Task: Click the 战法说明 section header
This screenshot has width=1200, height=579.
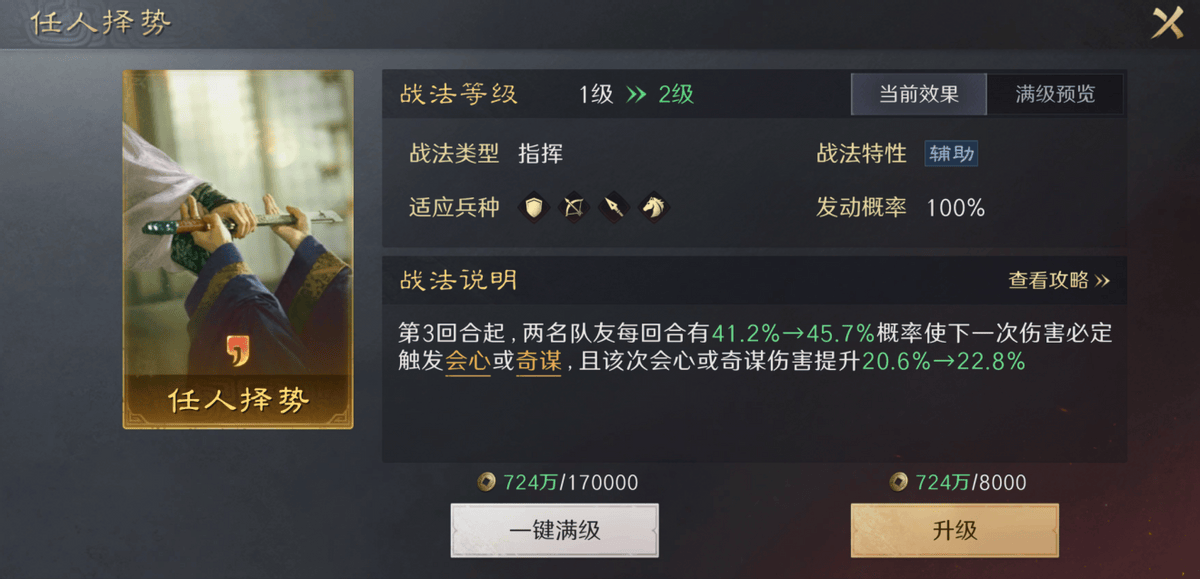Action: click(x=459, y=281)
